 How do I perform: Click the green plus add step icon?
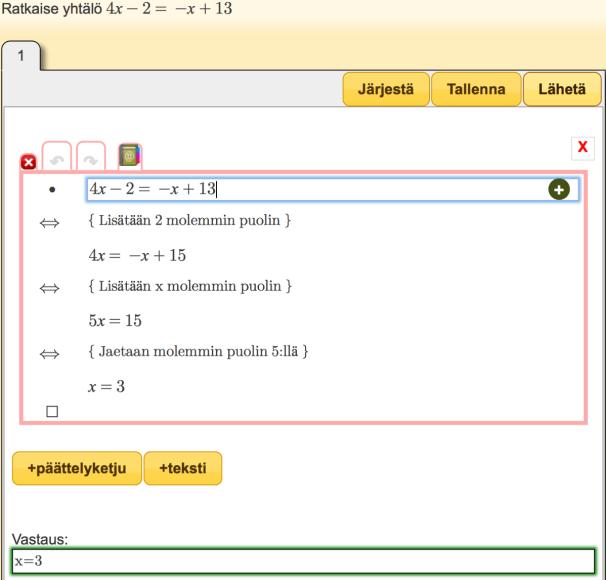559,189
